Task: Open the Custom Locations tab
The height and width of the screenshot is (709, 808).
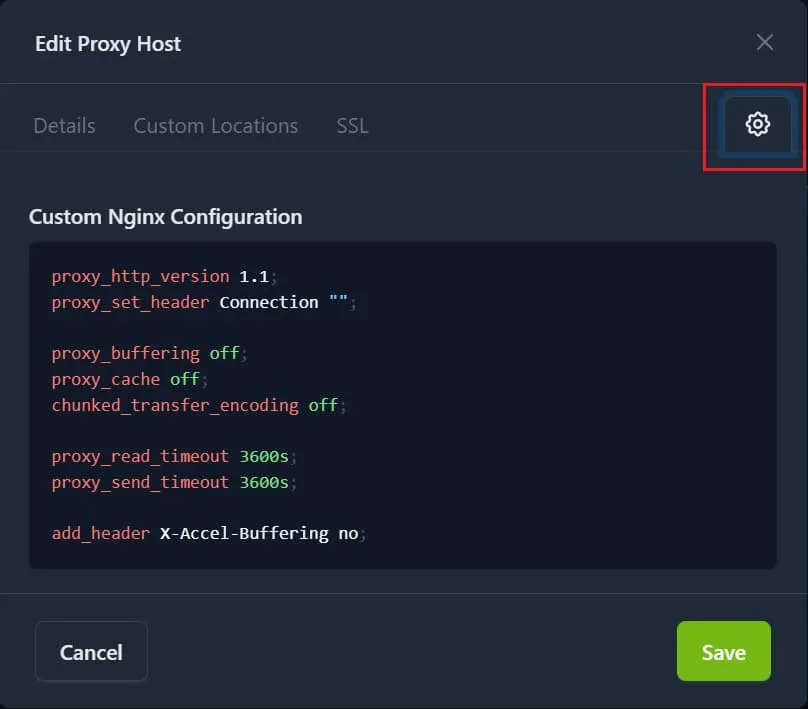Action: pos(215,126)
